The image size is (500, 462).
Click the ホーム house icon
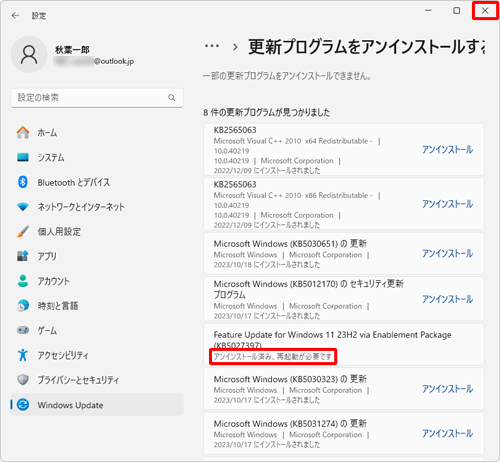(x=23, y=133)
